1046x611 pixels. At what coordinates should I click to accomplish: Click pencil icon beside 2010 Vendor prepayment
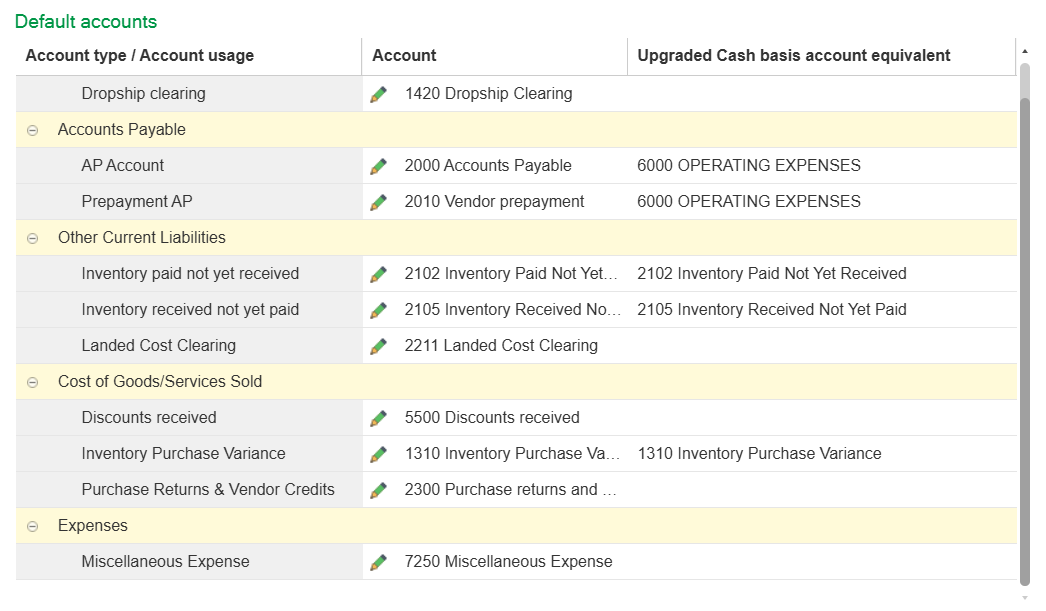pos(378,202)
